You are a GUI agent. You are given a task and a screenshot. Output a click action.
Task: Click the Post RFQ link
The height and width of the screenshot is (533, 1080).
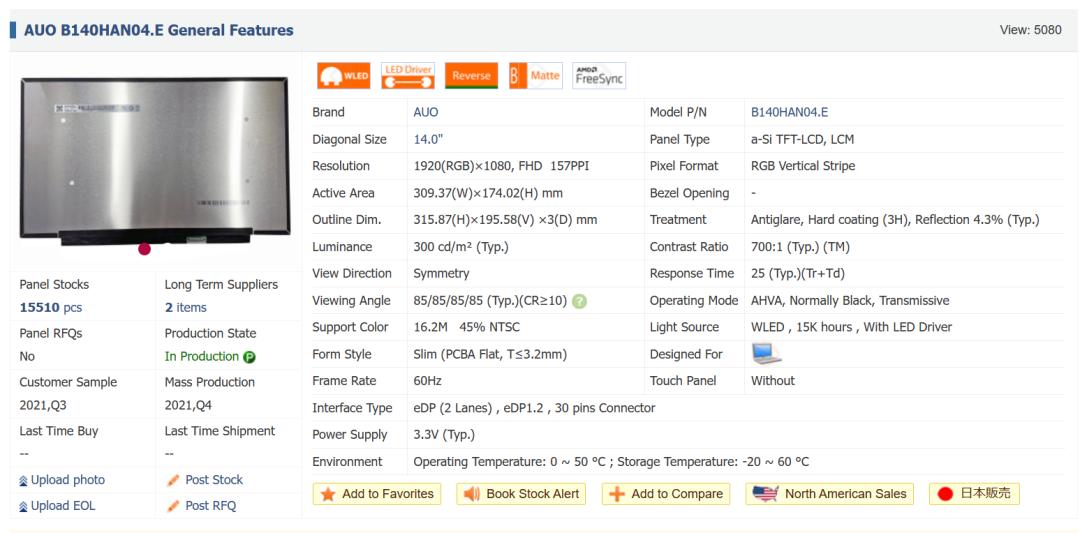210,505
